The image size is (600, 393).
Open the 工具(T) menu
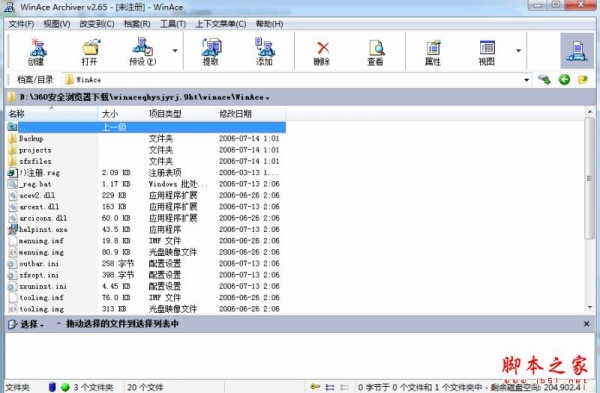pos(173,24)
